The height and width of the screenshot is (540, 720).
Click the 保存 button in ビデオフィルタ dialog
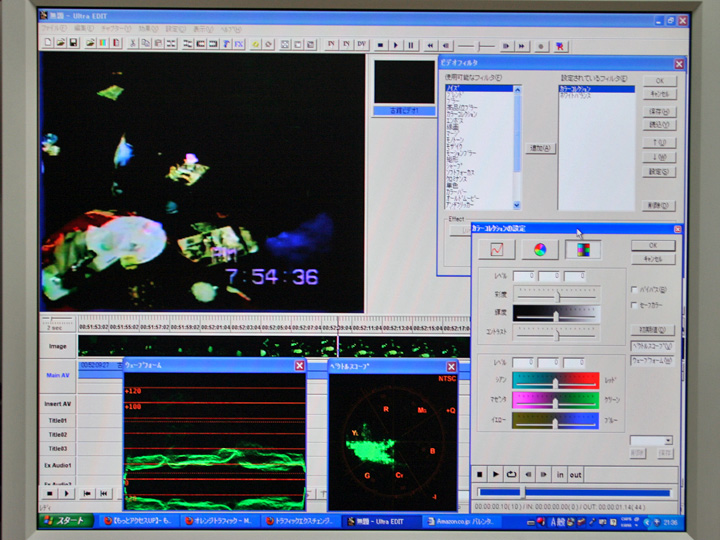coord(659,112)
